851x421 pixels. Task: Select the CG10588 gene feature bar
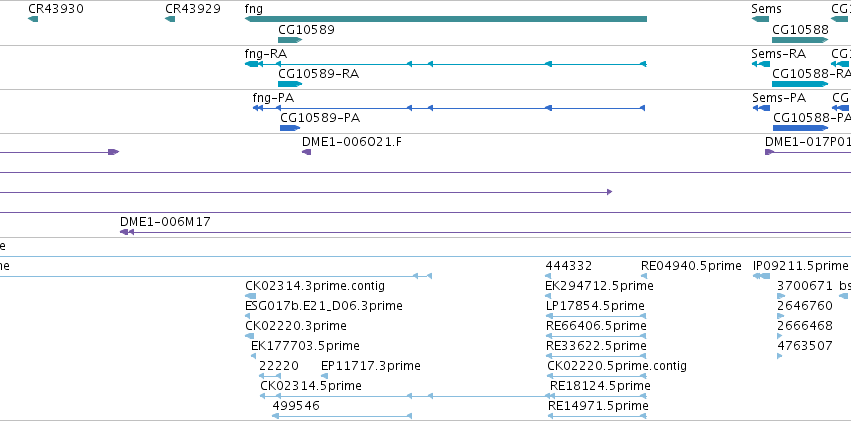800,40
